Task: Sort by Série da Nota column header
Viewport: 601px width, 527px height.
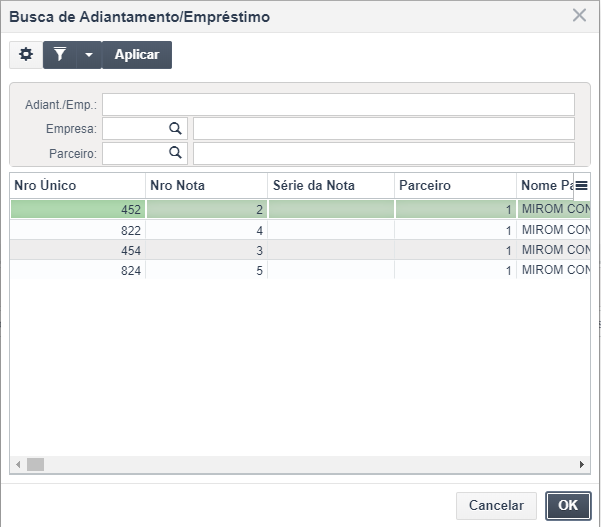Action: [331, 186]
